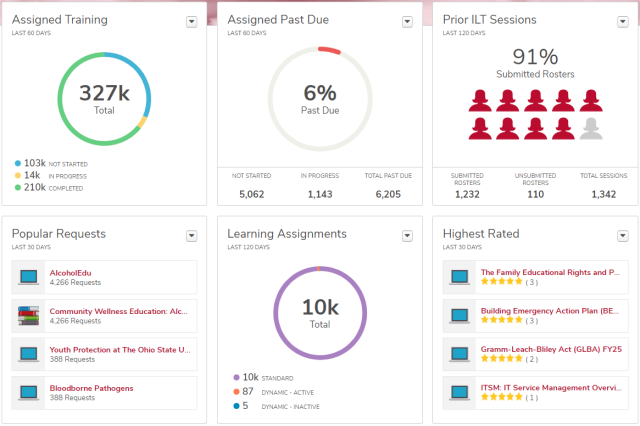This screenshot has height=426, width=640.
Task: Click the blue Dynamic - Inactive legend dot
Action: (236, 406)
